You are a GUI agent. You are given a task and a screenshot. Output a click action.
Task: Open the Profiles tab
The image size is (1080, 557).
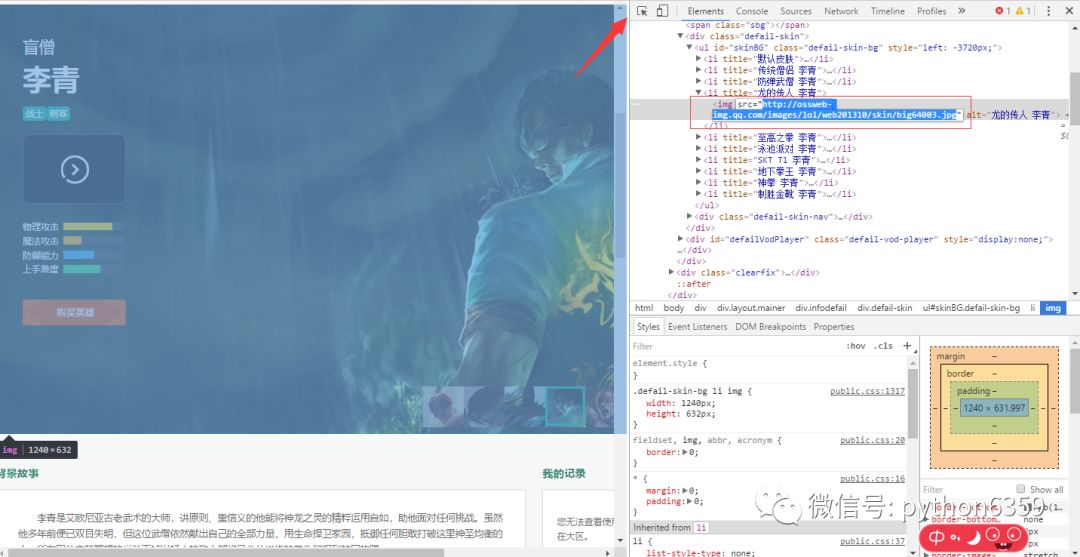point(931,11)
